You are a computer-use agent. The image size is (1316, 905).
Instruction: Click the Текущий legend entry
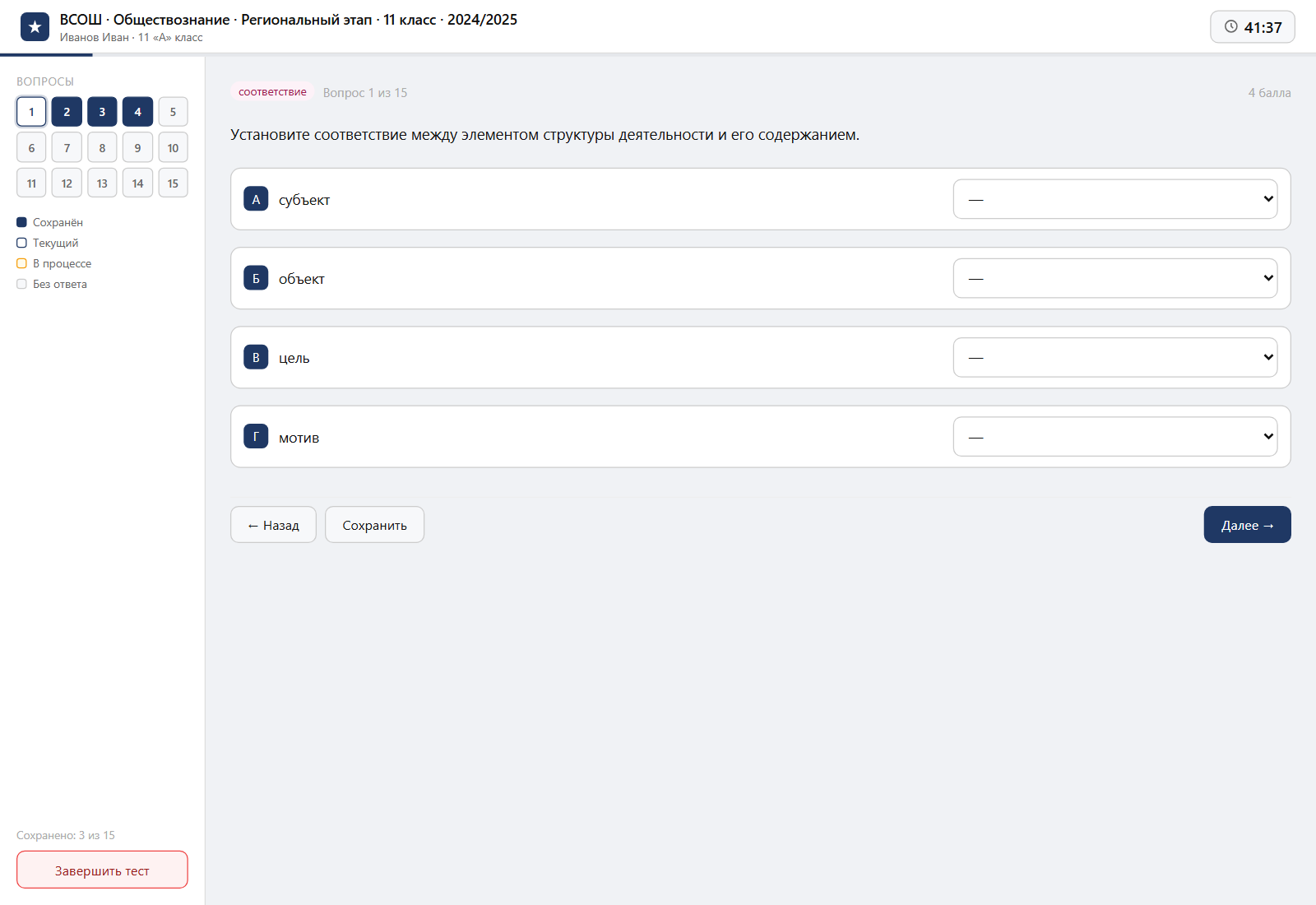(x=48, y=243)
